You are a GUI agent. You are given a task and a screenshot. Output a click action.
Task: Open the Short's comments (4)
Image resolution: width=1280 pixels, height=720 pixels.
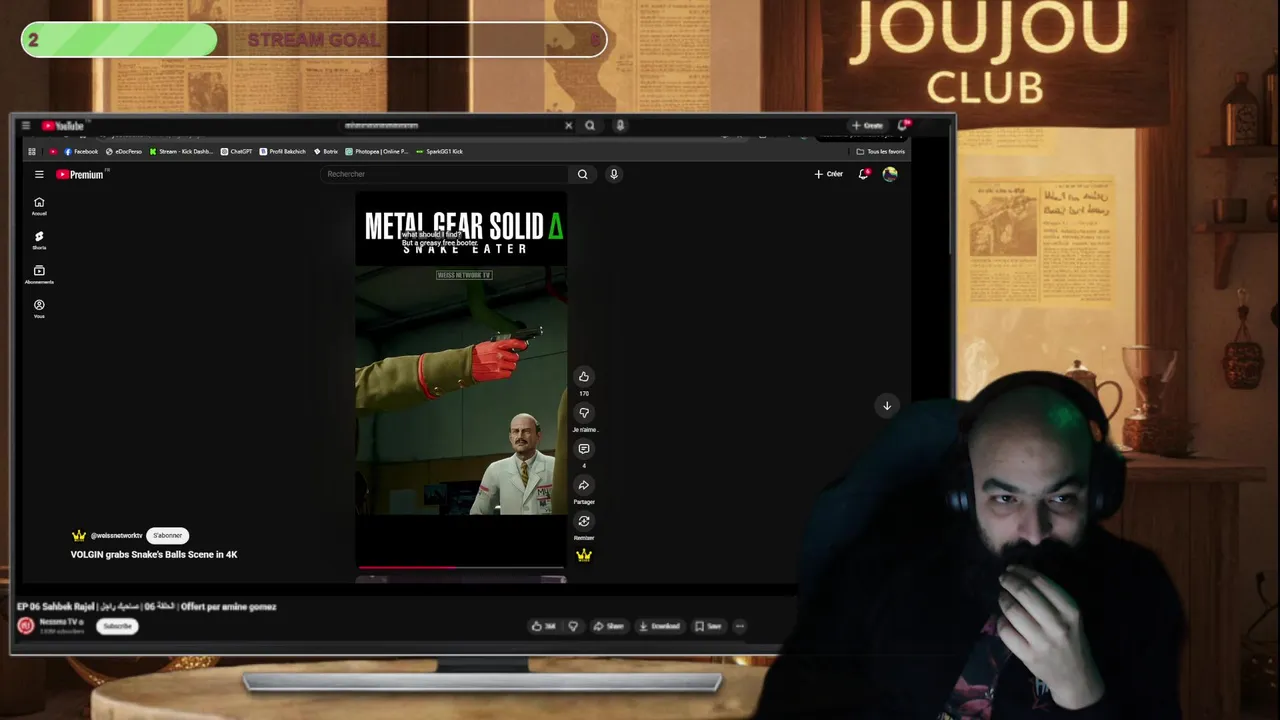[584, 449]
